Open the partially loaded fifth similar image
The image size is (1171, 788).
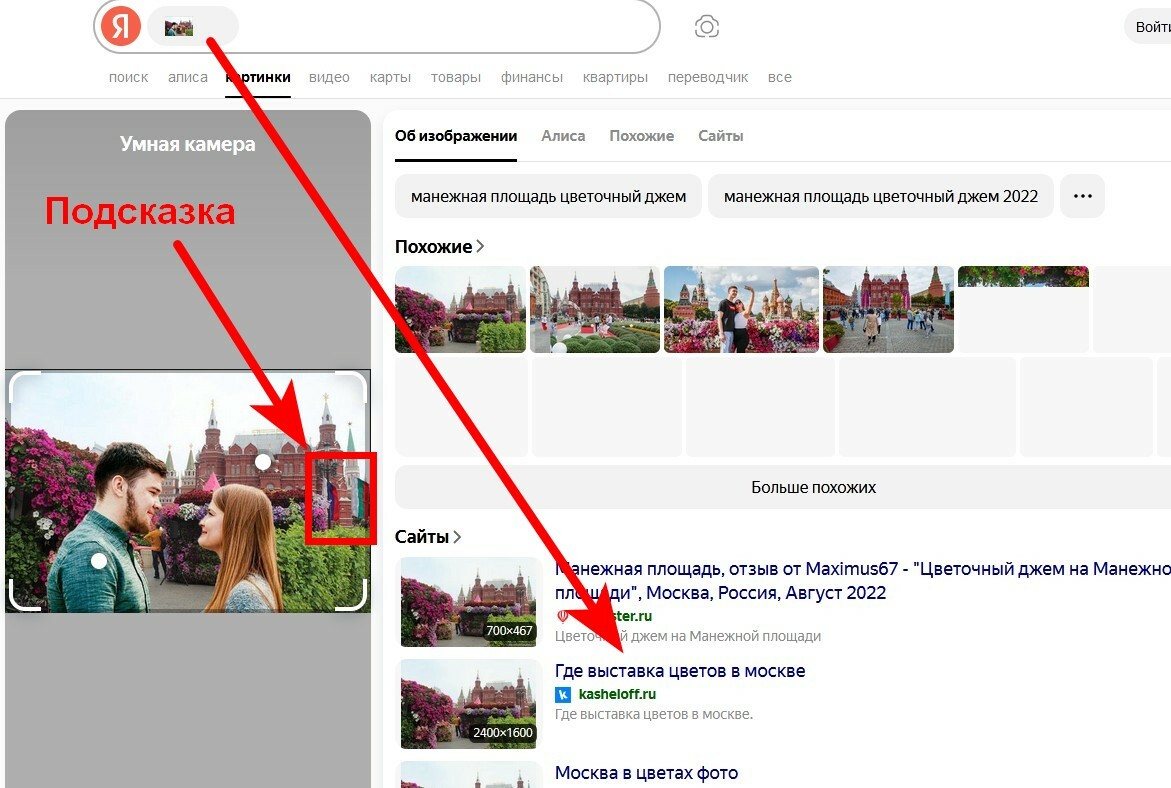pyautogui.click(x=1023, y=309)
